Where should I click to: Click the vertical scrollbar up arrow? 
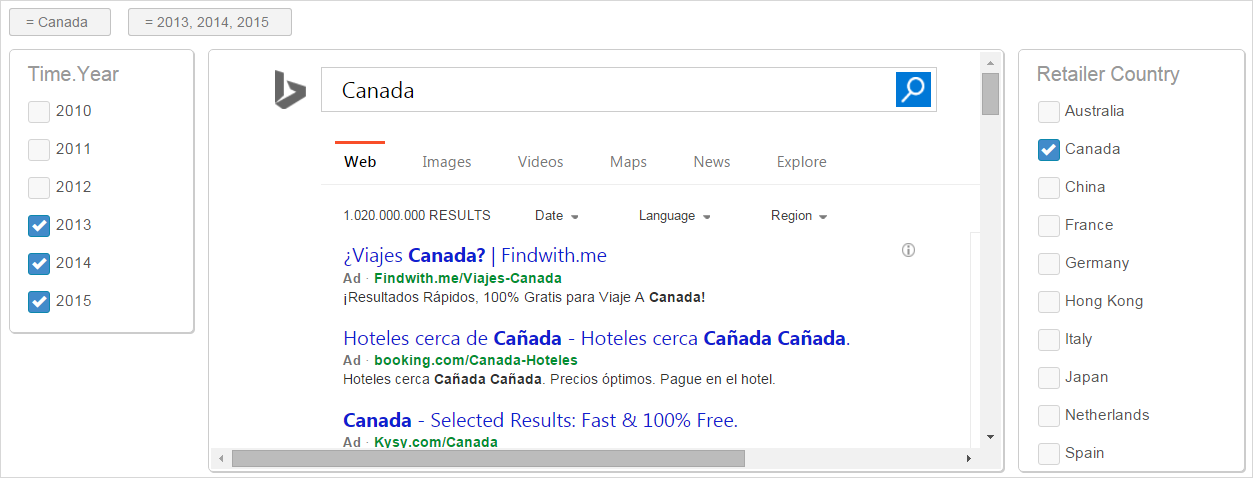pos(990,62)
